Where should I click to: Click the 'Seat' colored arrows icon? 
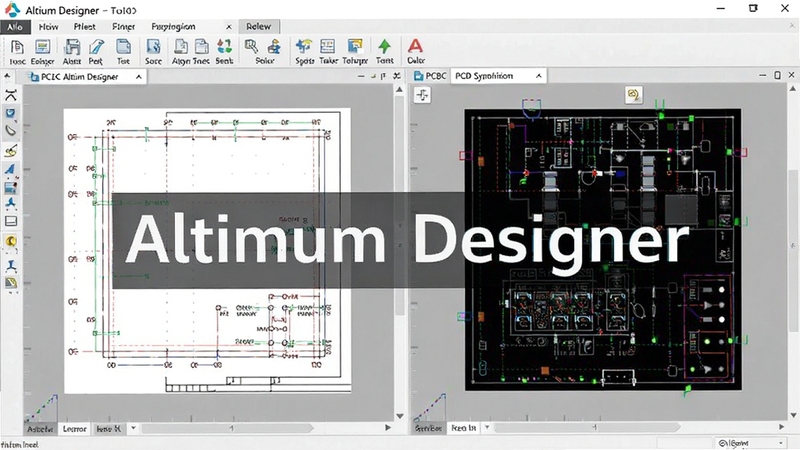224,47
